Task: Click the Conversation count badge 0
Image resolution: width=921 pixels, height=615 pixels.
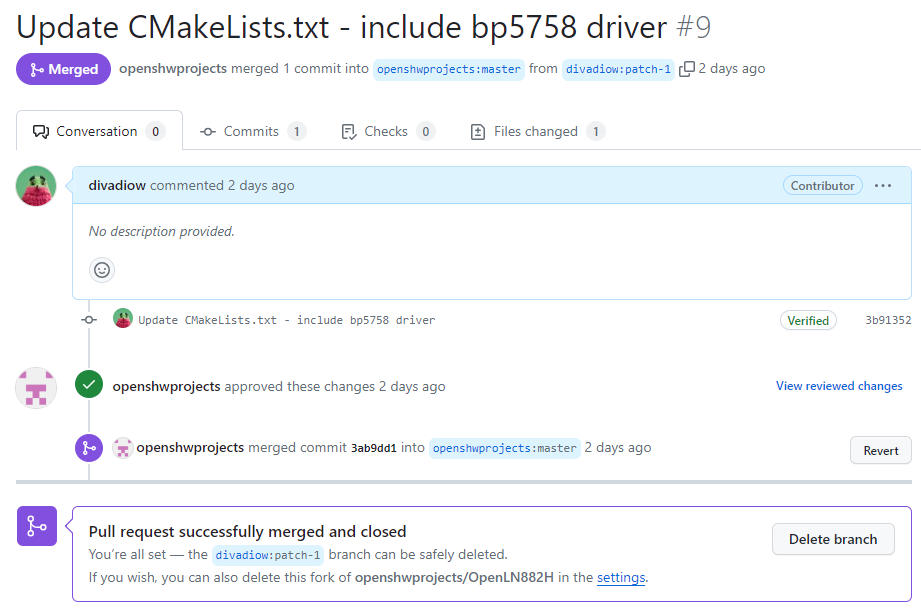Action: [155, 132]
